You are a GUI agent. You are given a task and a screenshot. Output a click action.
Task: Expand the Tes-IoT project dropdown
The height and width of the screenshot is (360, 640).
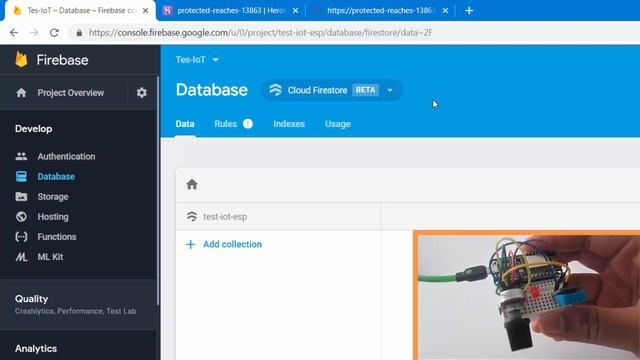pyautogui.click(x=197, y=60)
